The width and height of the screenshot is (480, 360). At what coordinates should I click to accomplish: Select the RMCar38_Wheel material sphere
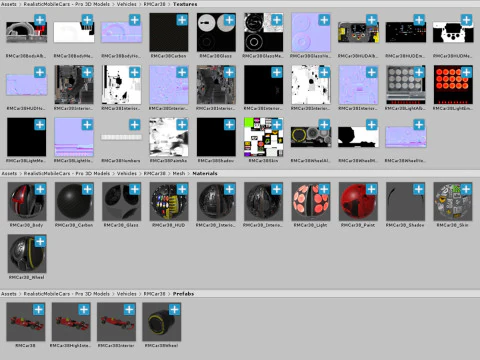pyautogui.click(x=27, y=254)
